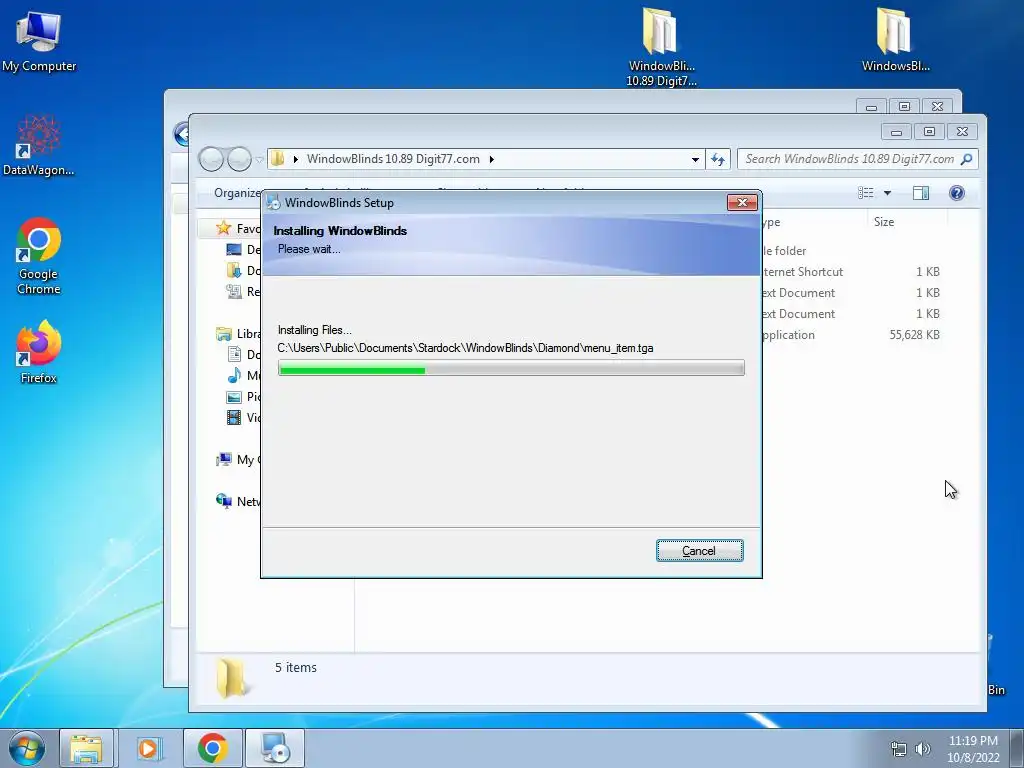
Task: Open Explorer help button
Action: [957, 193]
